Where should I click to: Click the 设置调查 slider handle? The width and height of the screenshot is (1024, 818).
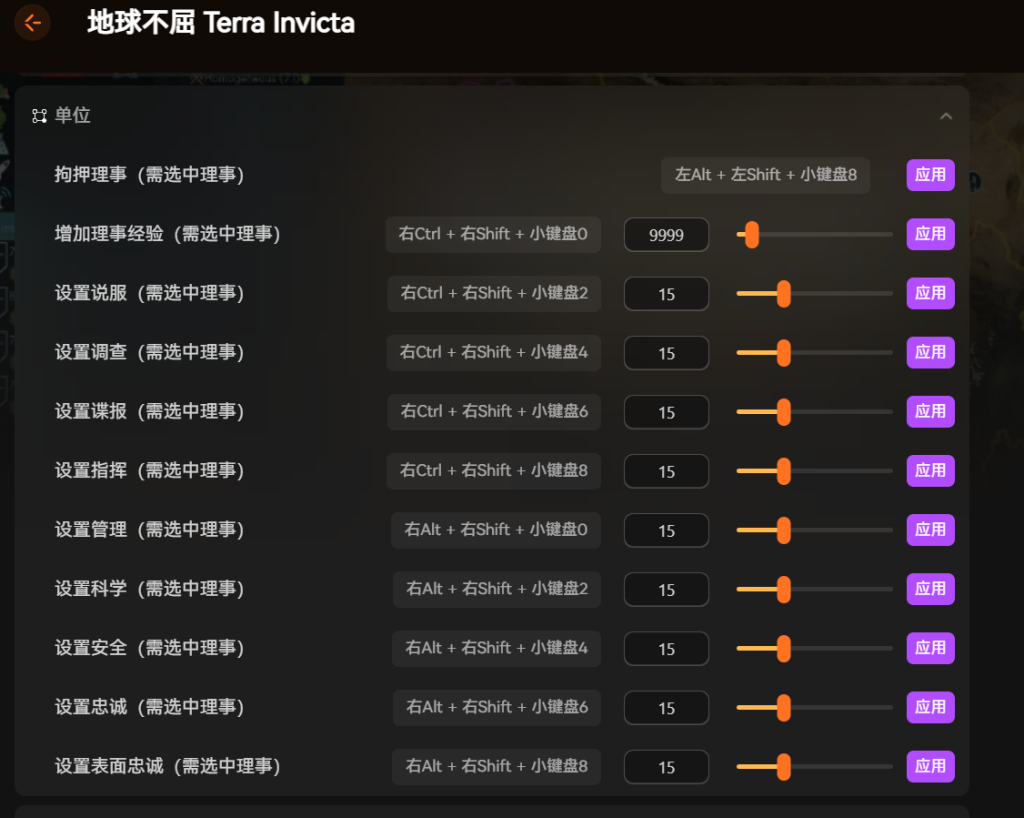[784, 352]
